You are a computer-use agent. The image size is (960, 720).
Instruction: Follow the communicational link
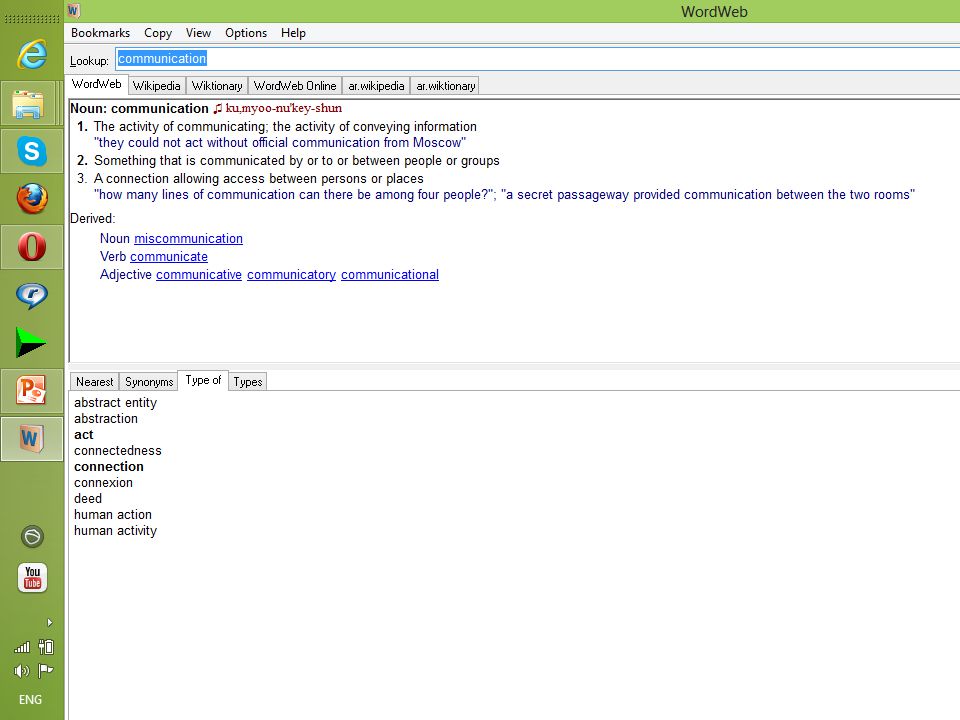pyautogui.click(x=390, y=275)
